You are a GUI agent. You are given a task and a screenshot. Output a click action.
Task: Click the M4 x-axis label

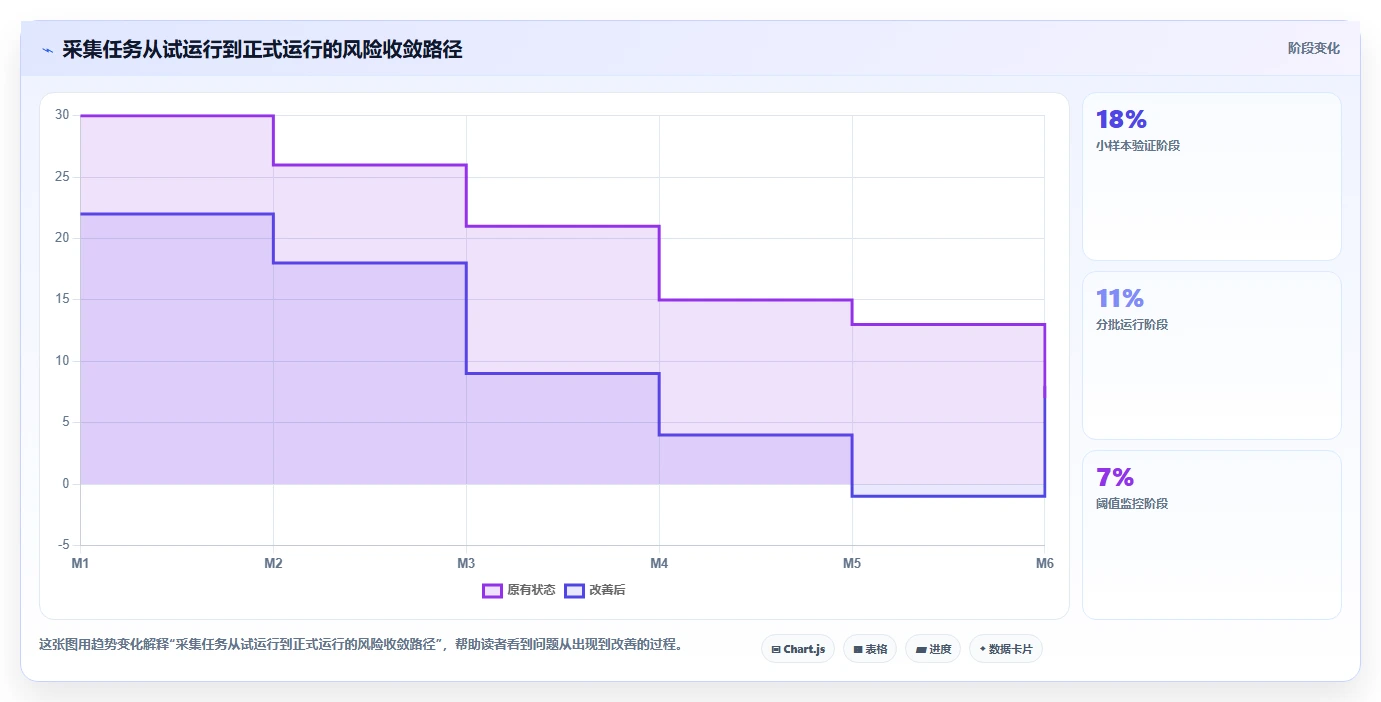click(659, 563)
